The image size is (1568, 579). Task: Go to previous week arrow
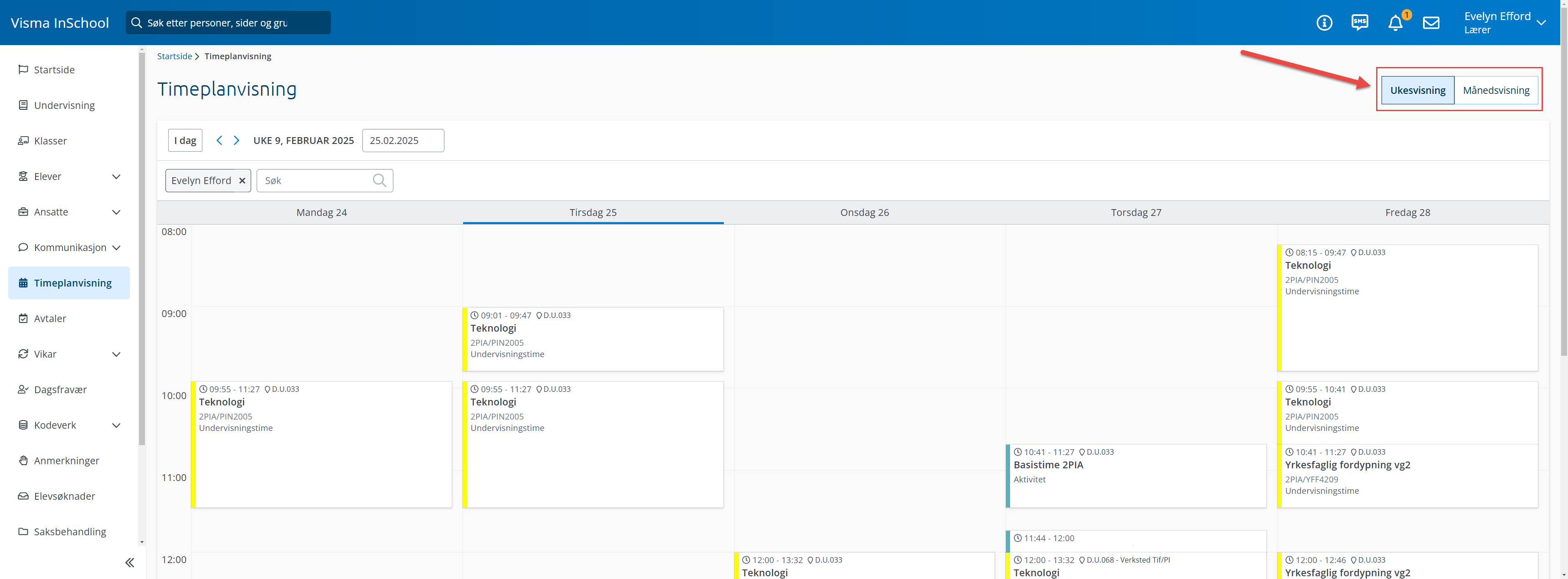click(x=219, y=140)
